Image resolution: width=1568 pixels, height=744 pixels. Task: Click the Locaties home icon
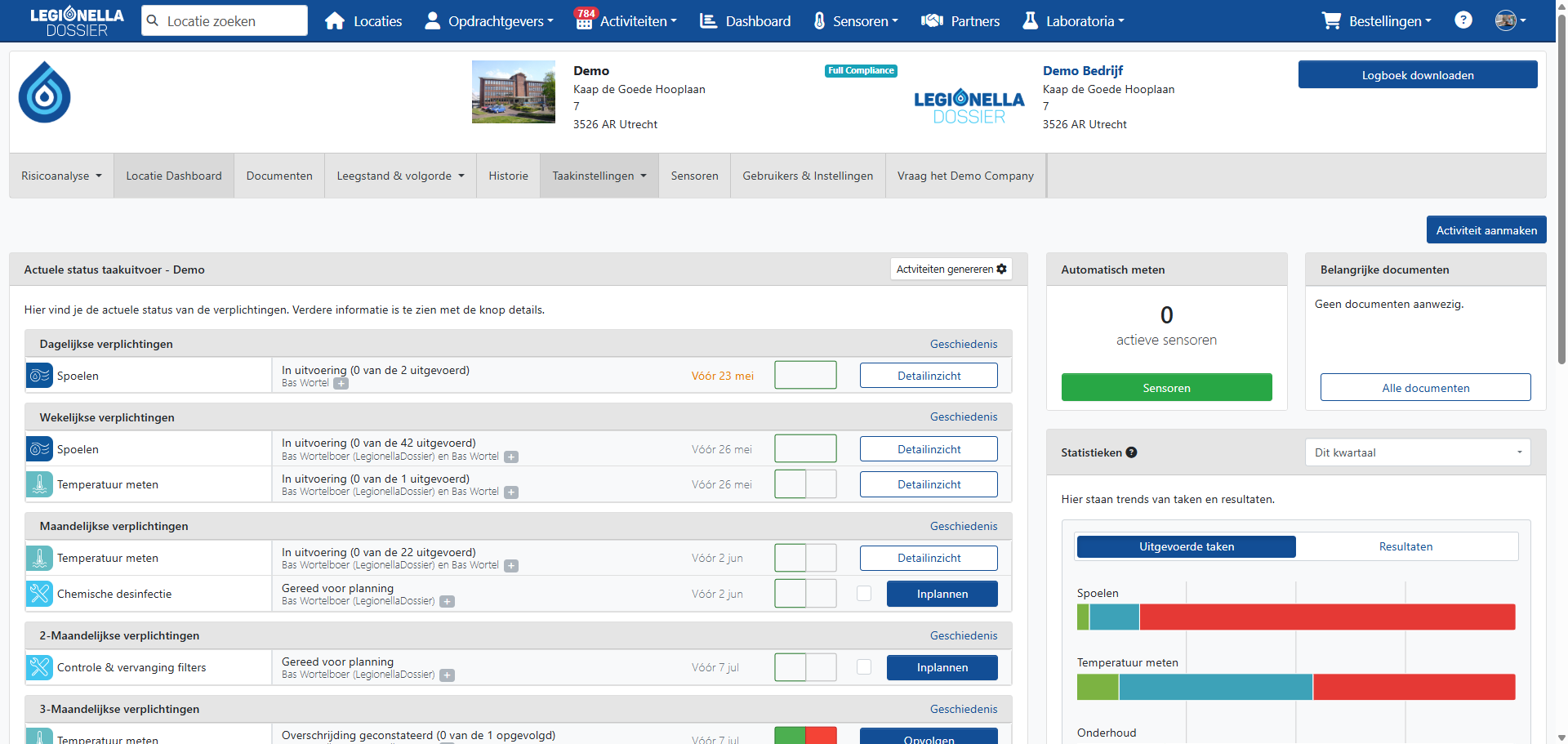(x=335, y=21)
